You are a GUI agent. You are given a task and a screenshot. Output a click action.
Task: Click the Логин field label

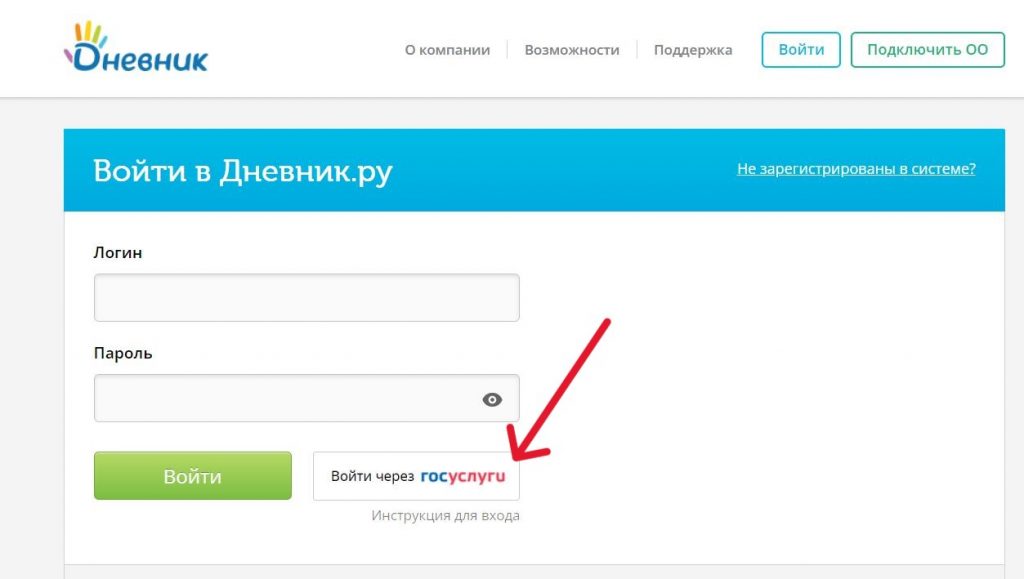(x=118, y=253)
